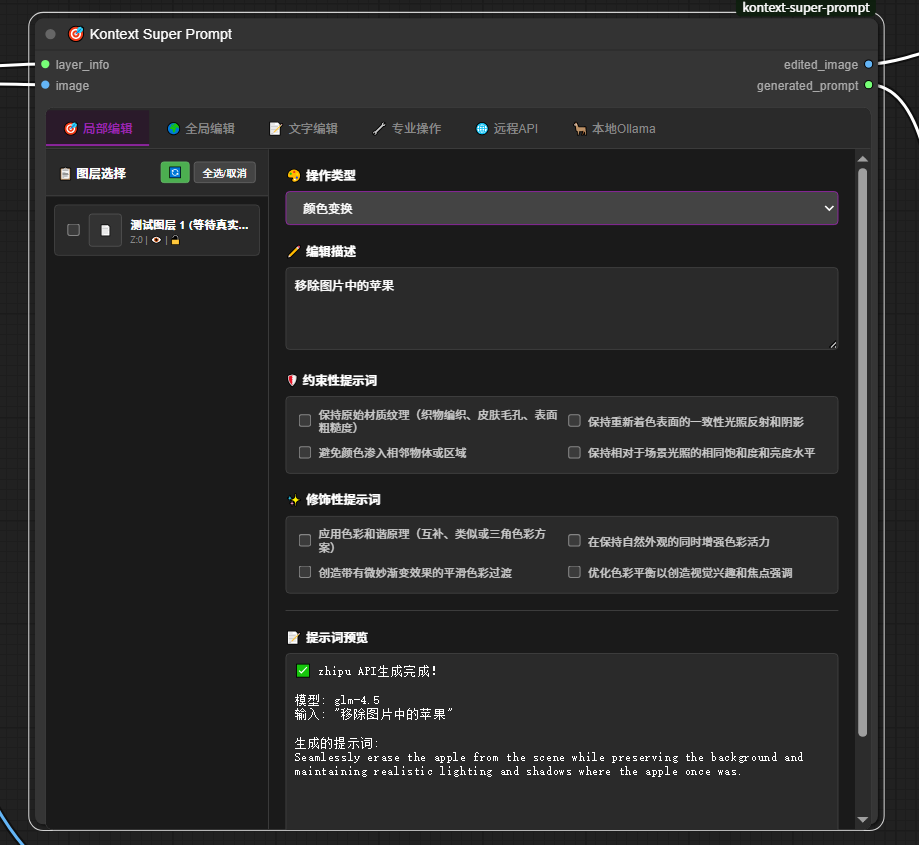Image resolution: width=919 pixels, height=845 pixels.
Task: Enable 保持原始材质纹理 constraint checkbox
Action: 305,421
